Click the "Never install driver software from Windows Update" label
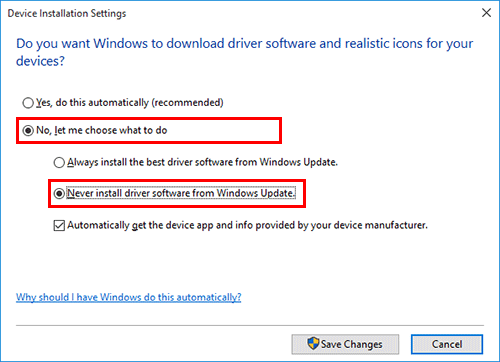This screenshot has width=500, height=362. [x=181, y=193]
